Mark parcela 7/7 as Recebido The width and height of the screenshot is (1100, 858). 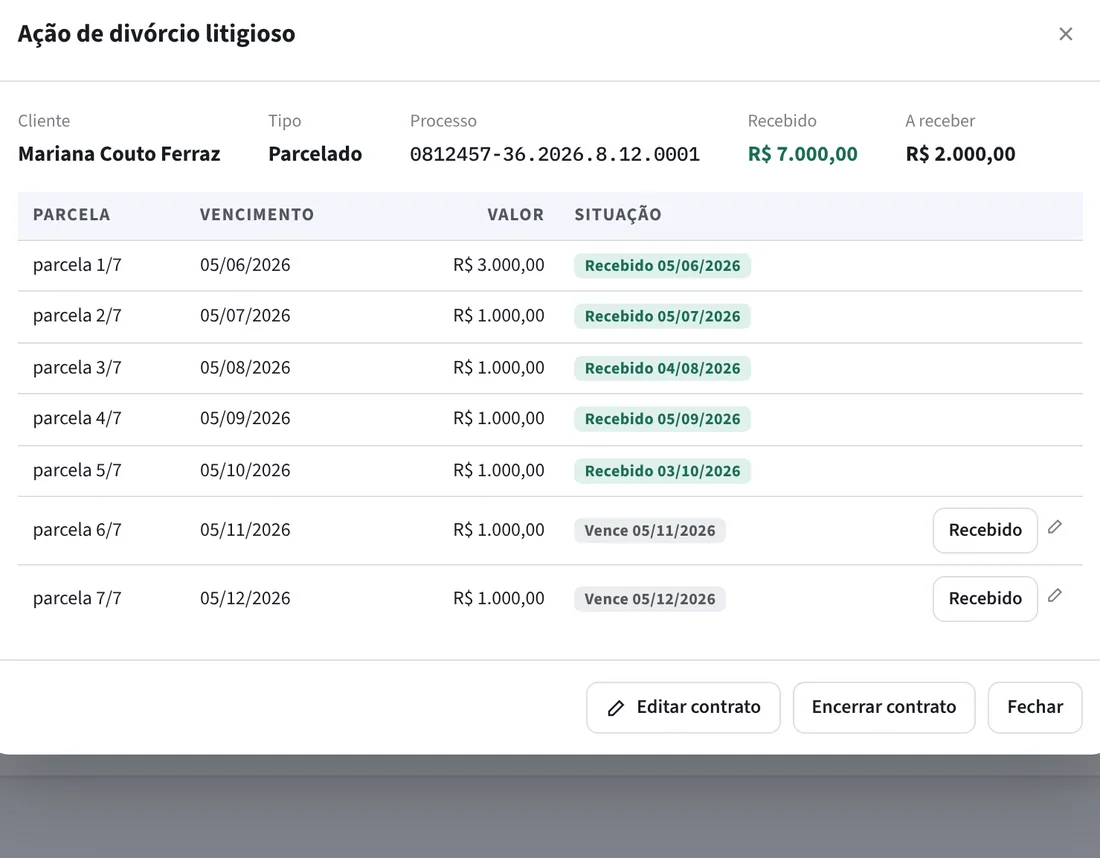coord(985,598)
